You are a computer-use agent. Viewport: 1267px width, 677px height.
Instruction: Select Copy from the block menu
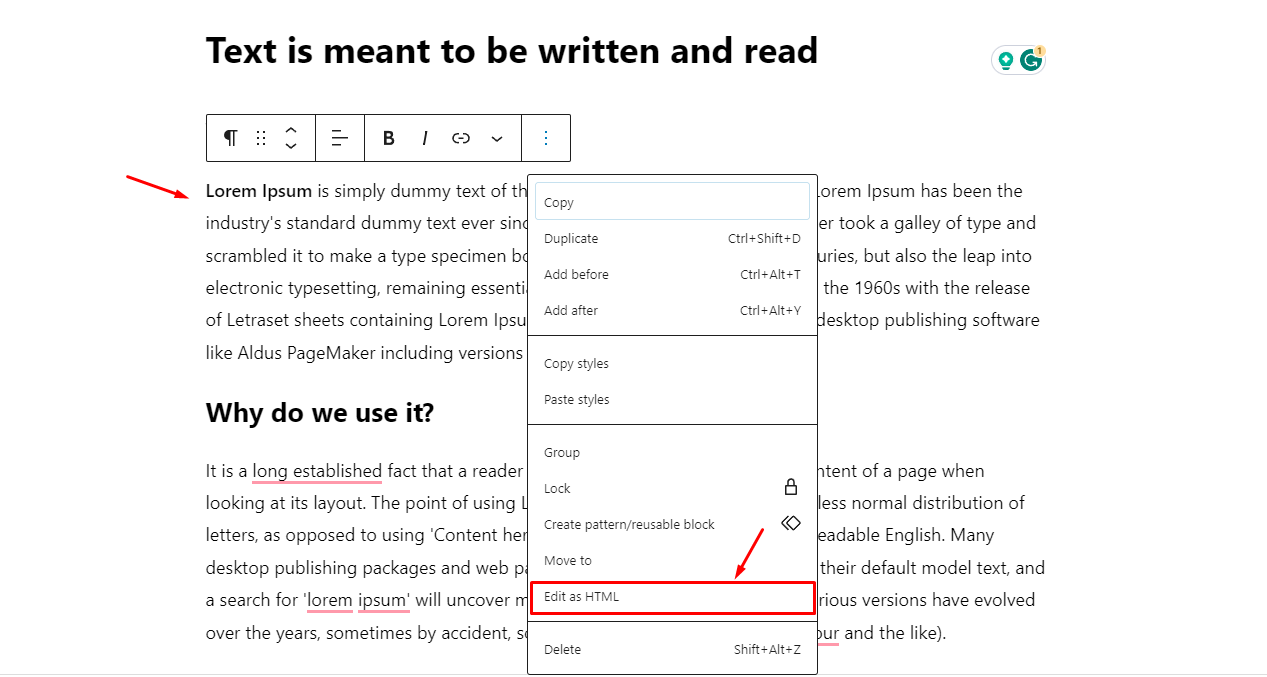672,202
